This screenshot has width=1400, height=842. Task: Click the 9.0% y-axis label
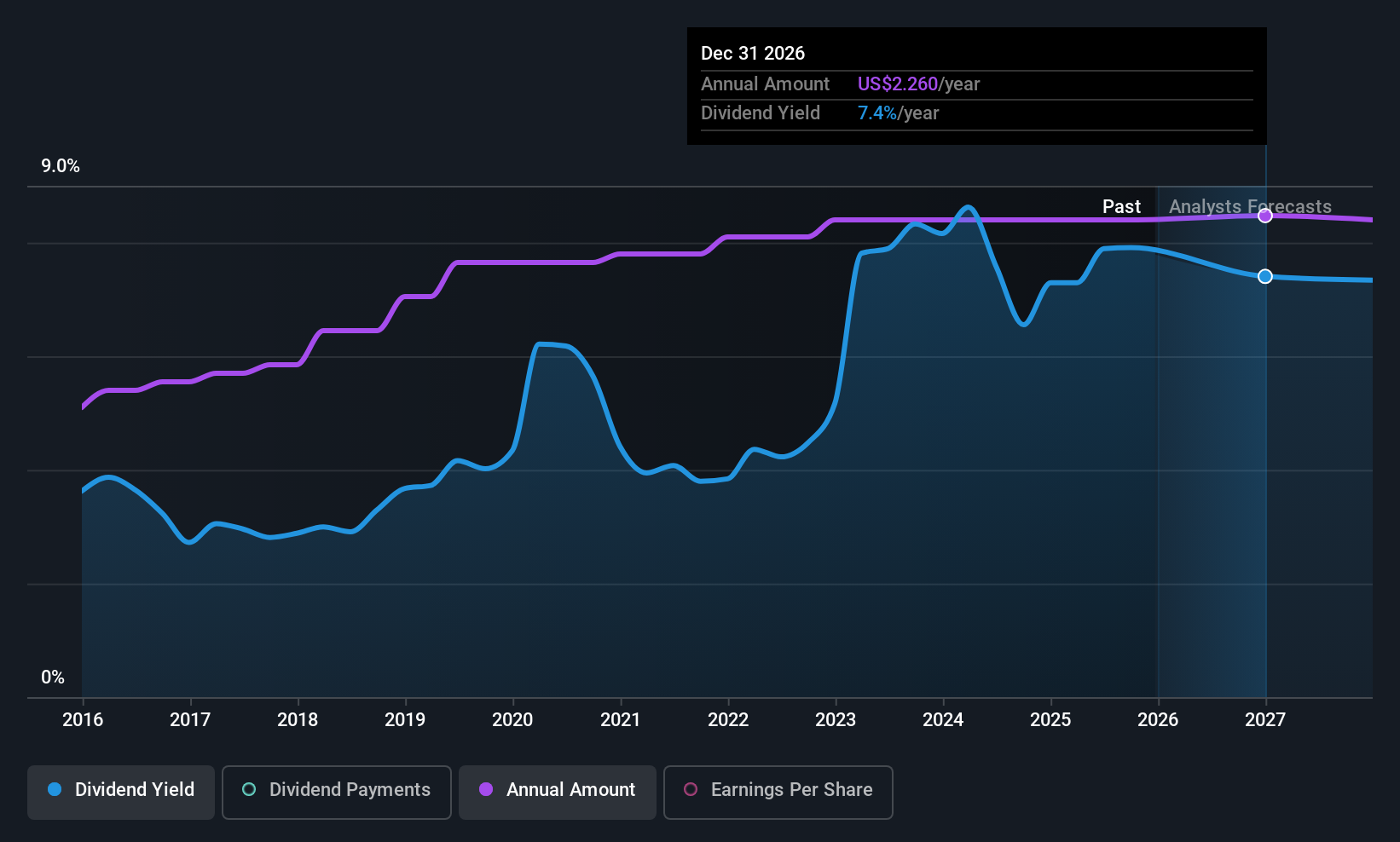point(61,165)
